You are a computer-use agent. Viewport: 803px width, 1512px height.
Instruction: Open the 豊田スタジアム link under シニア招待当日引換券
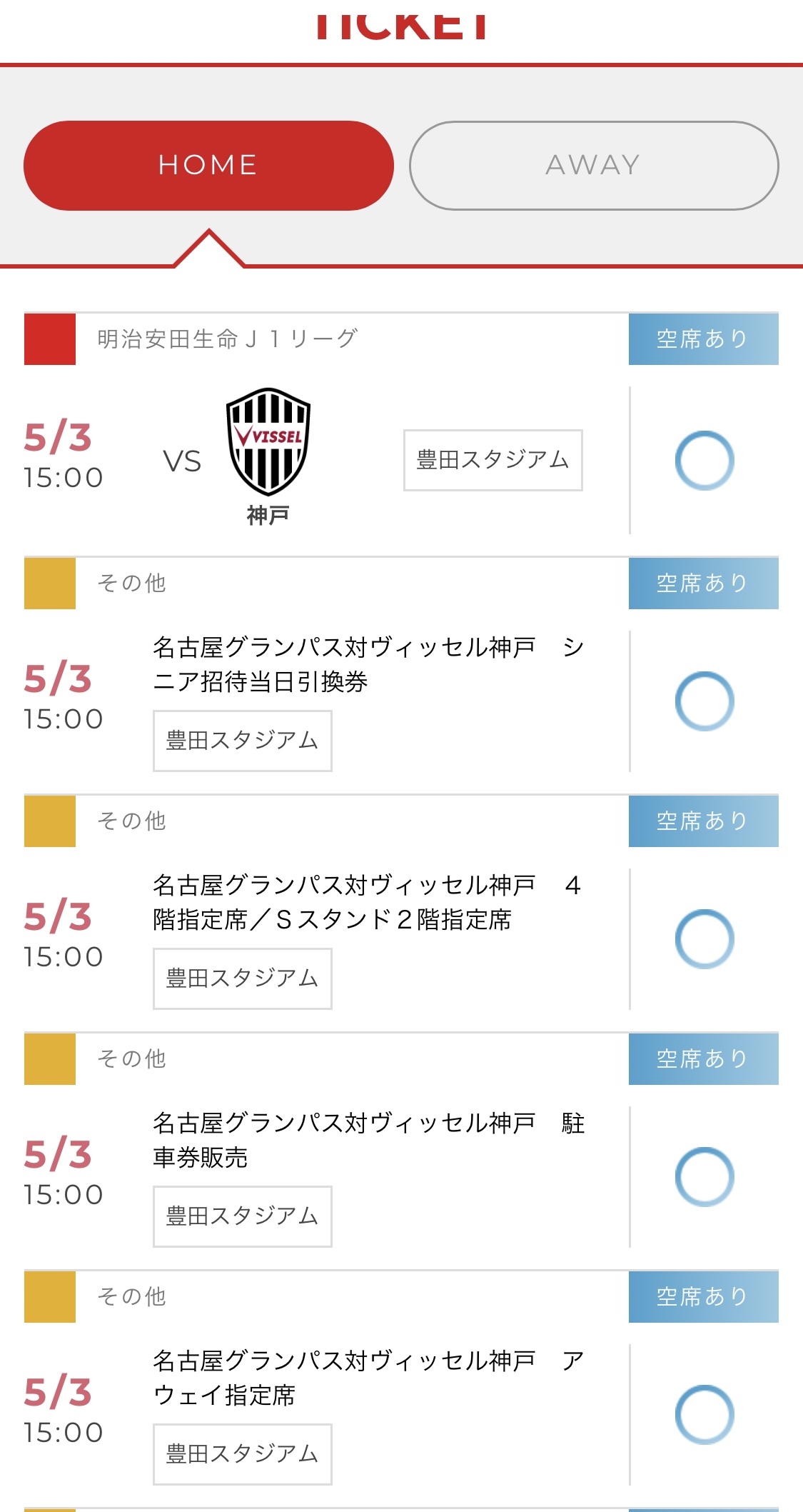pos(242,741)
